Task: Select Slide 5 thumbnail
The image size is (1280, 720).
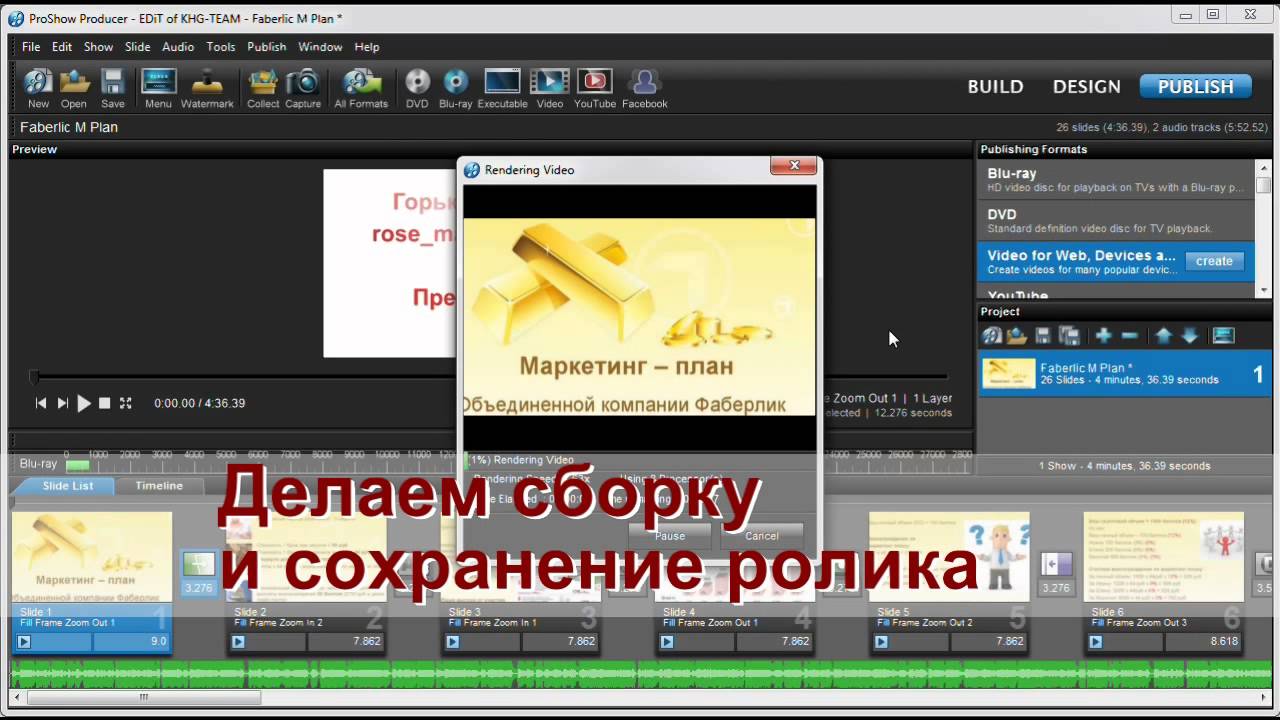Action: (949, 558)
